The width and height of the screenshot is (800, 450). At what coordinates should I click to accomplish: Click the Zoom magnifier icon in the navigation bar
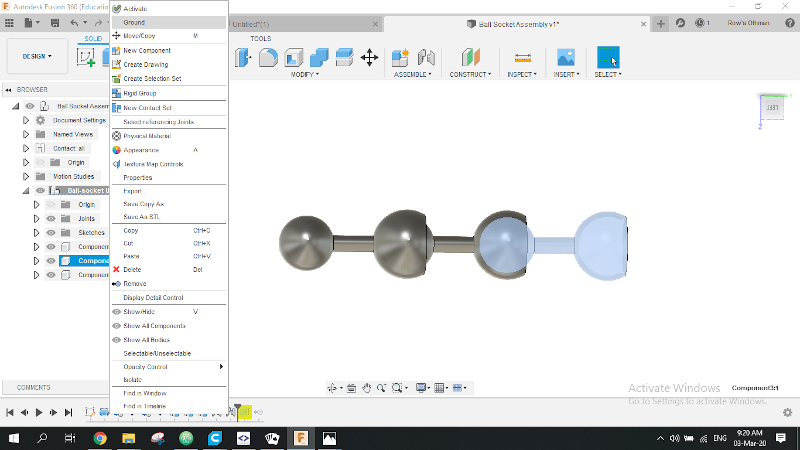(x=381, y=388)
